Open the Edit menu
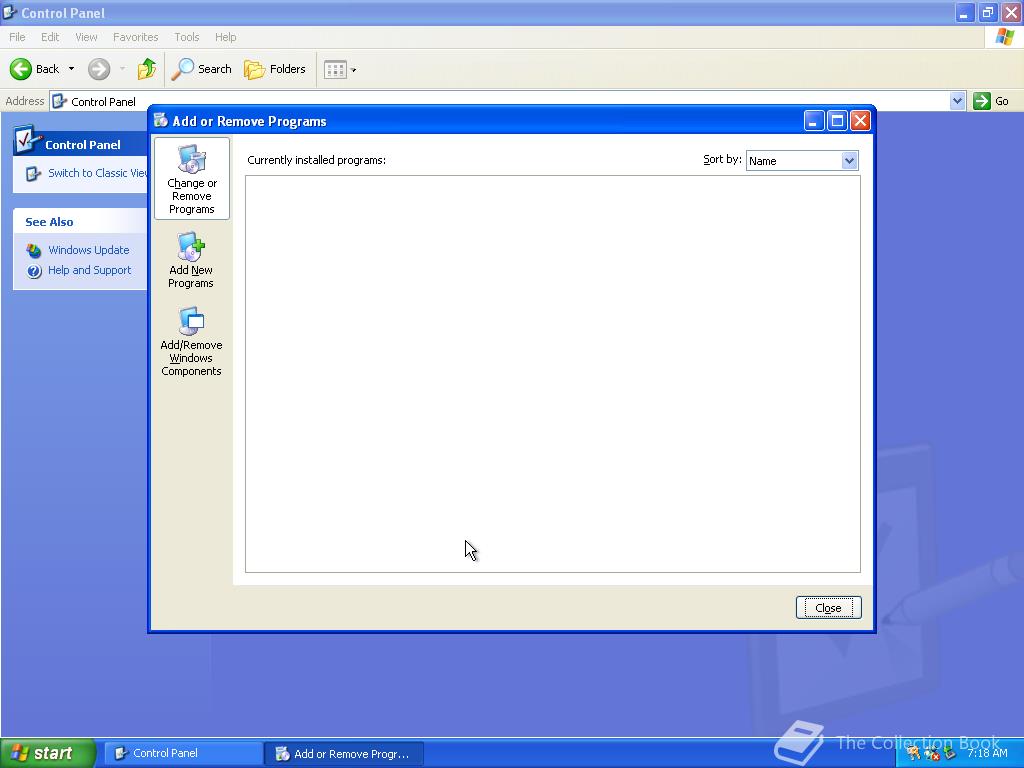Viewport: 1024px width, 768px height. tap(50, 37)
